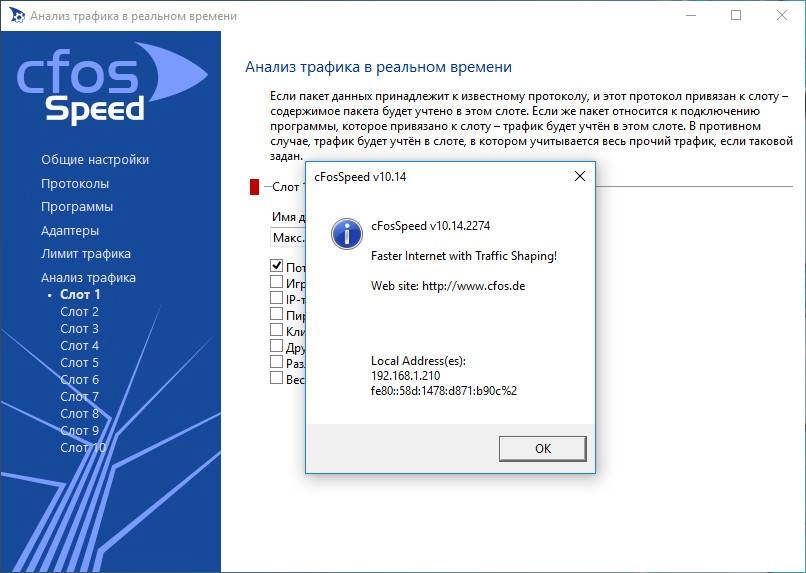Click the app icon in title bar
Screen dimensions: 806x573
tap(16, 16)
